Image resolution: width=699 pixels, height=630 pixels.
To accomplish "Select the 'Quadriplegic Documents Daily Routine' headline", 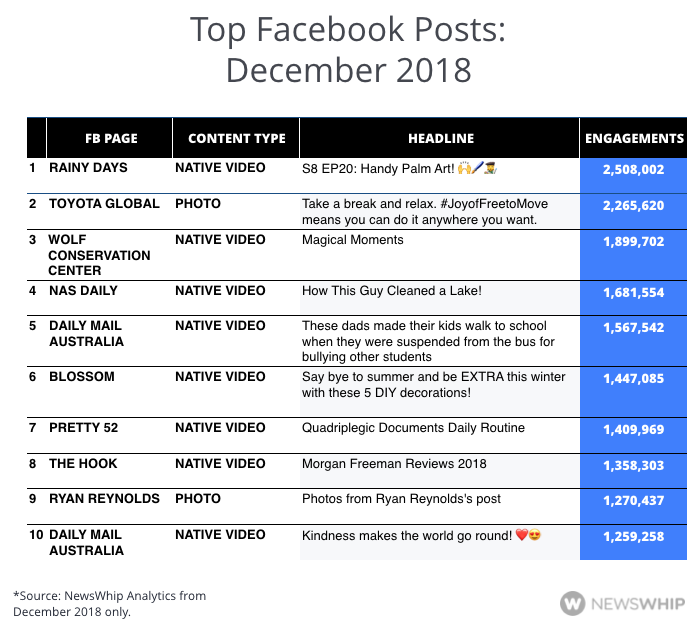I will (413, 428).
